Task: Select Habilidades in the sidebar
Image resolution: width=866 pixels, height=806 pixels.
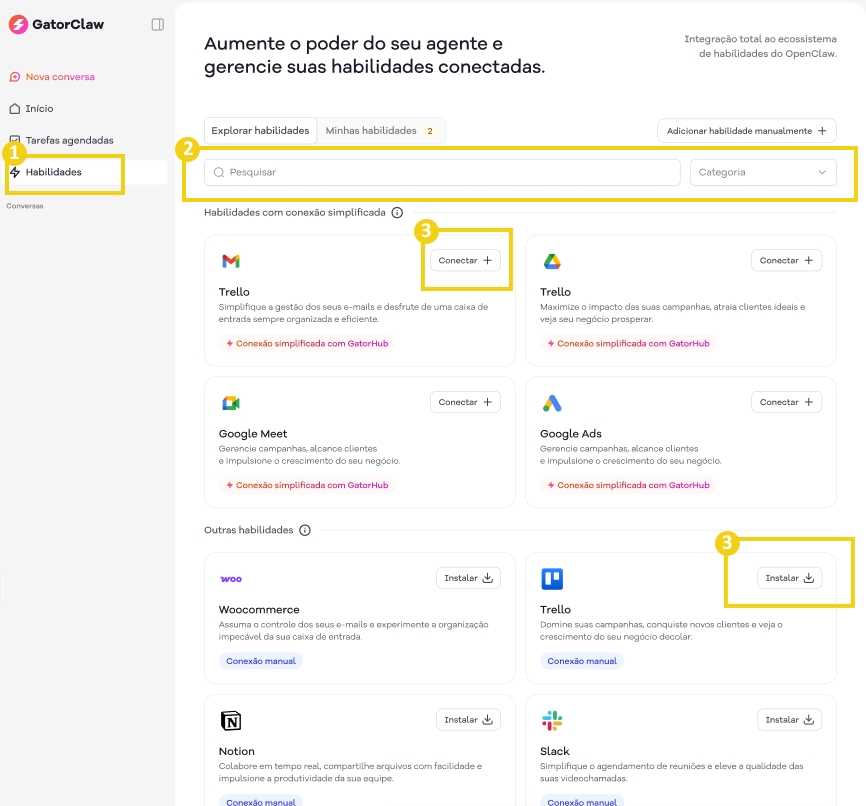Action: (x=55, y=171)
